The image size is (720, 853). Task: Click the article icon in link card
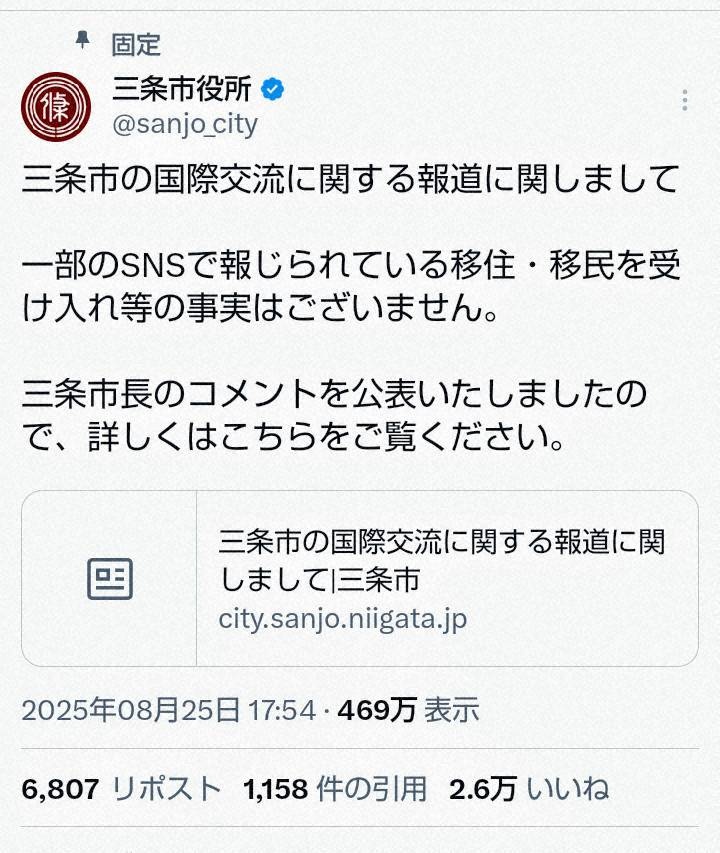click(x=110, y=578)
